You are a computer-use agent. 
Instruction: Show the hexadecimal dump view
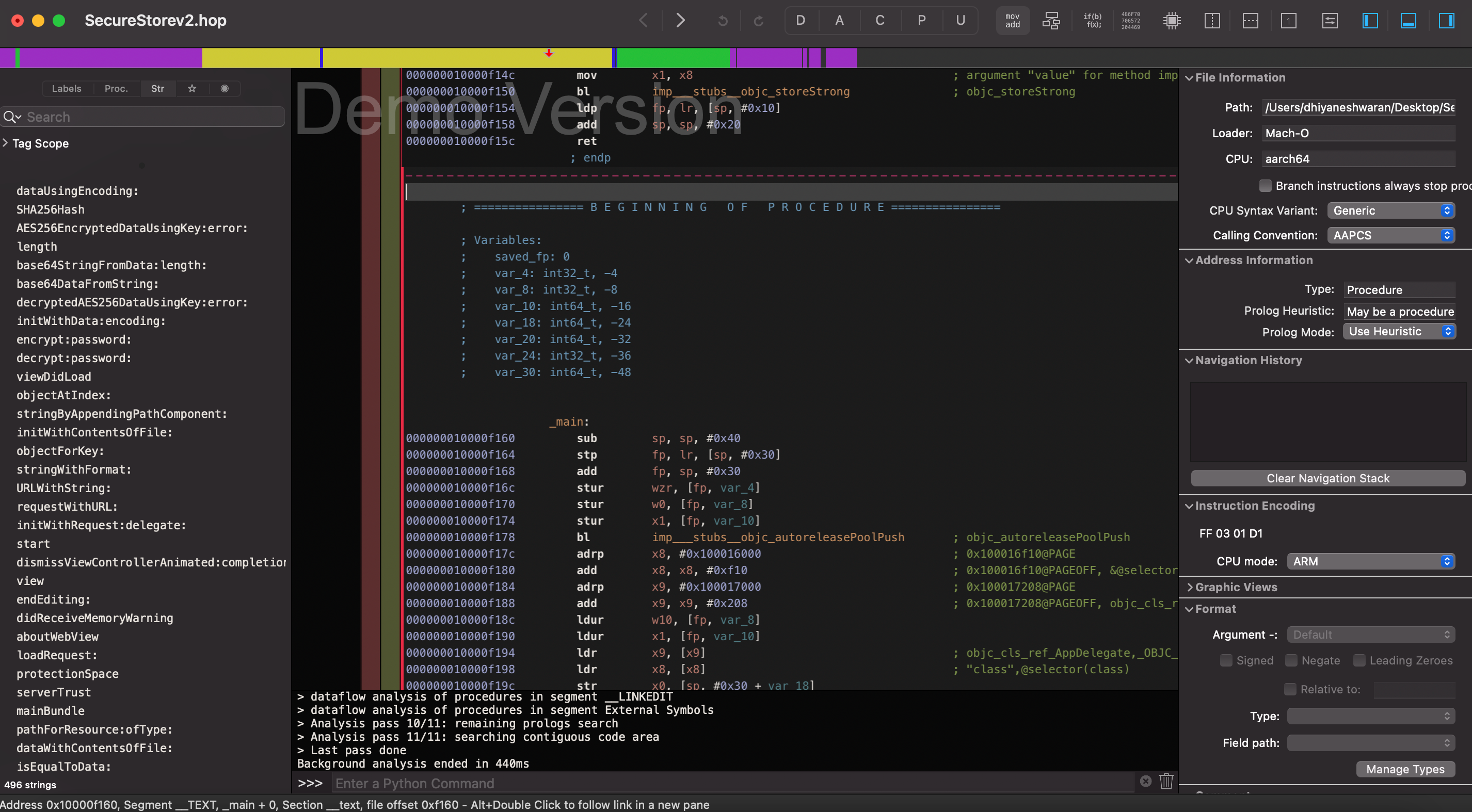pyautogui.click(x=1131, y=21)
